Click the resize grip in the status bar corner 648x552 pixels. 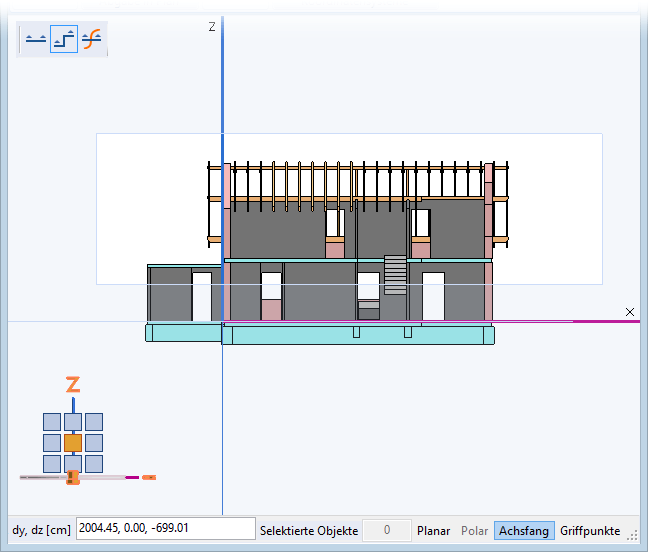(632, 536)
